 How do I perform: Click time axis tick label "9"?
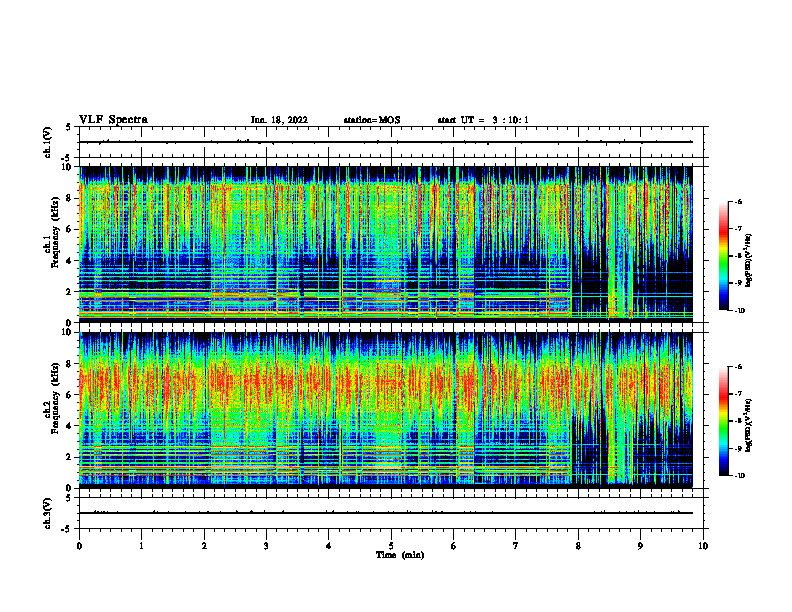coord(640,546)
